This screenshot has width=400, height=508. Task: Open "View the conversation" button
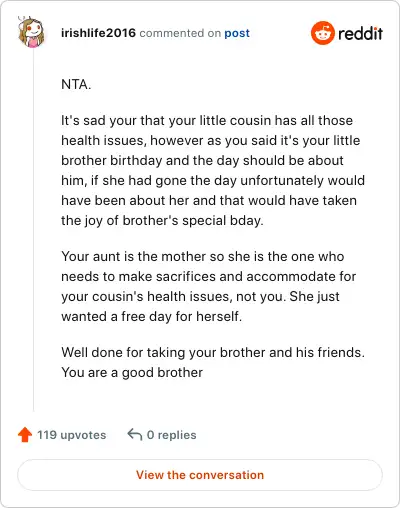point(200,475)
